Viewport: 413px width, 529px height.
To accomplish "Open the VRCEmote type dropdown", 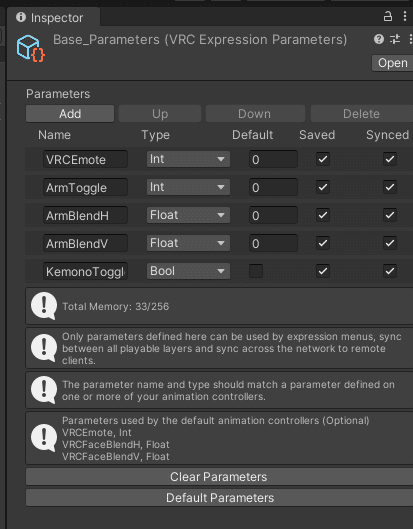I will [188, 159].
